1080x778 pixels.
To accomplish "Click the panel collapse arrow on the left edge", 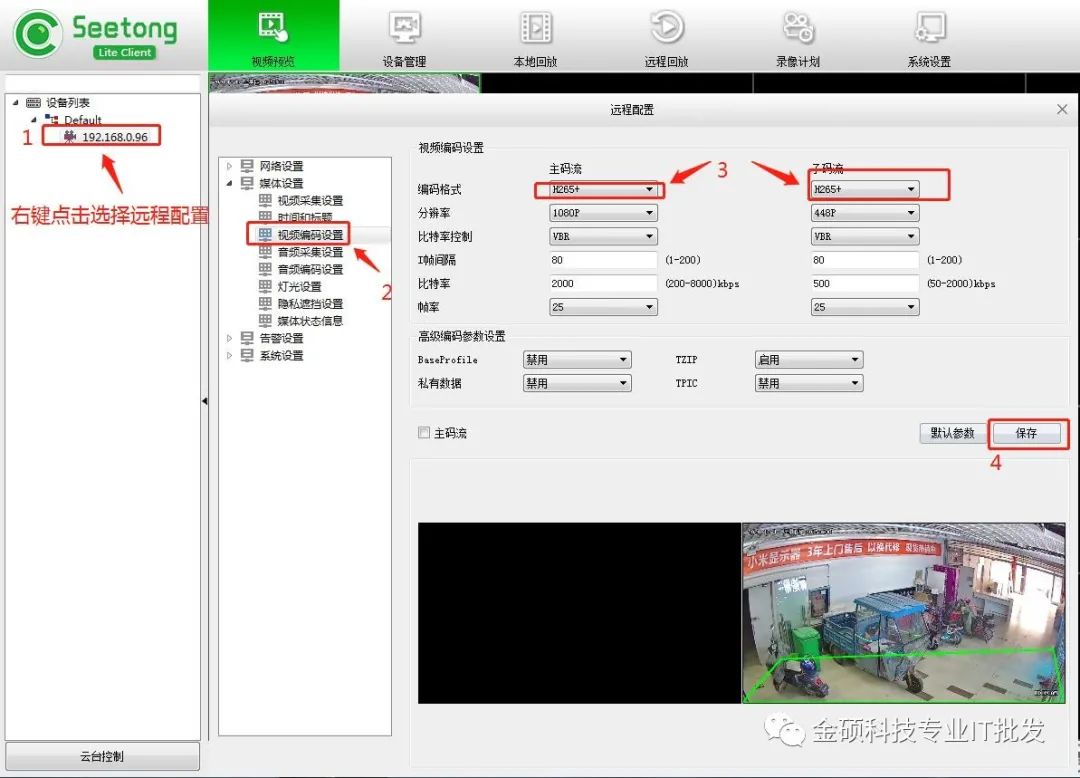I will [x=204, y=400].
